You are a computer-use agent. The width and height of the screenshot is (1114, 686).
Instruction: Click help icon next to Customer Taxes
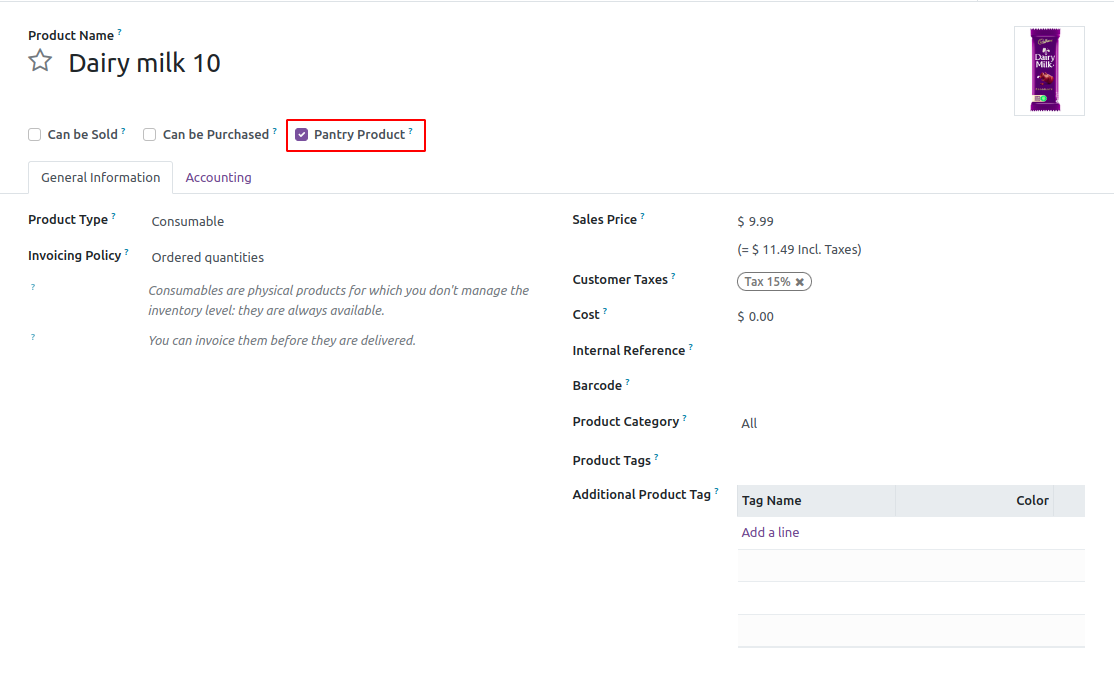tap(673, 276)
